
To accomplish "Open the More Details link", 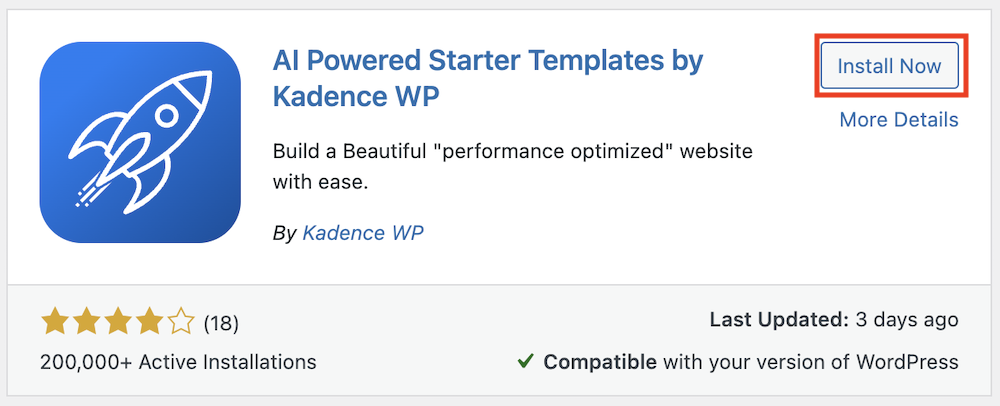I will pos(898,120).
